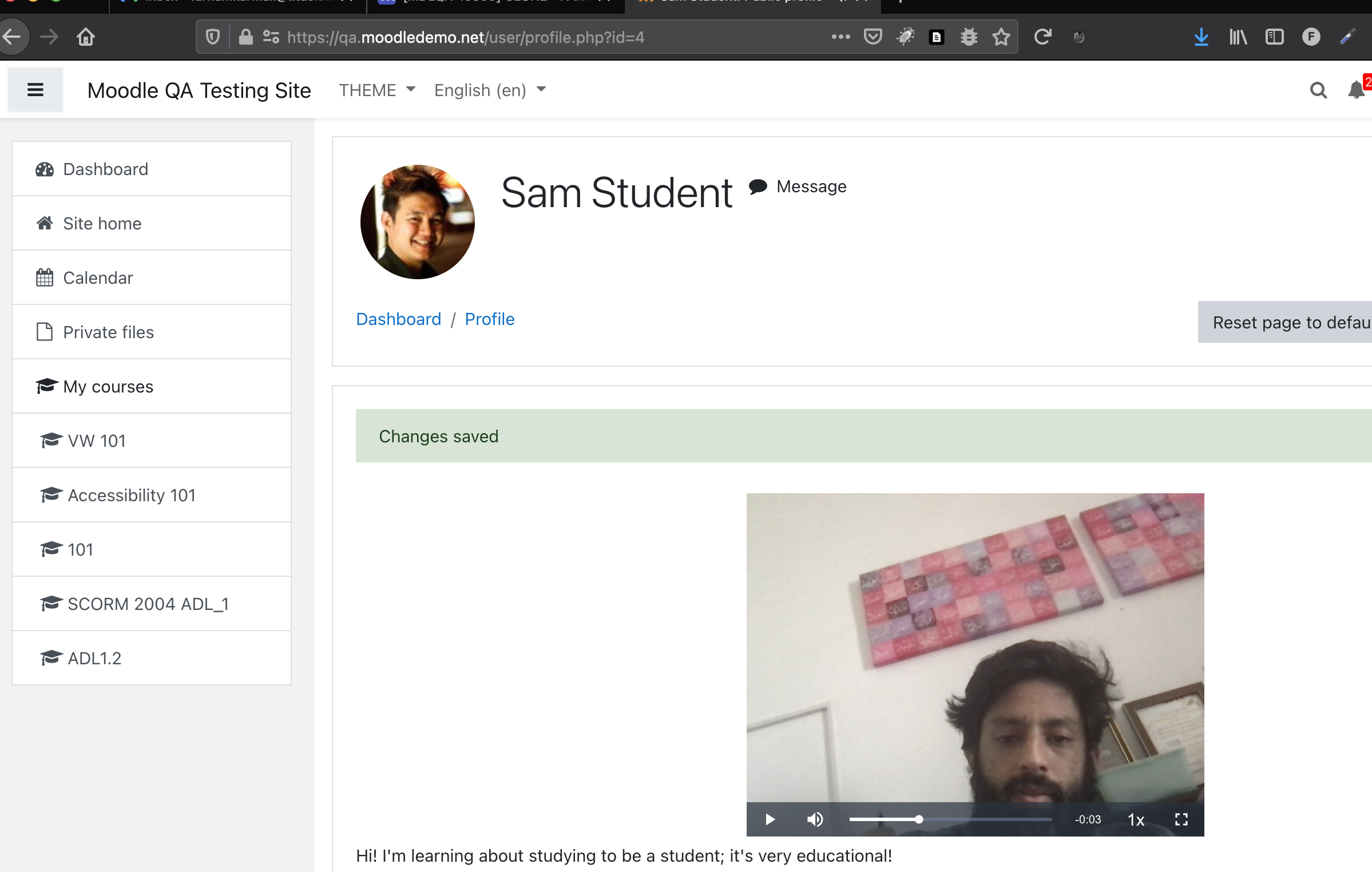Image resolution: width=1372 pixels, height=872 pixels.
Task: Open My courses in side menu
Action: (x=152, y=386)
